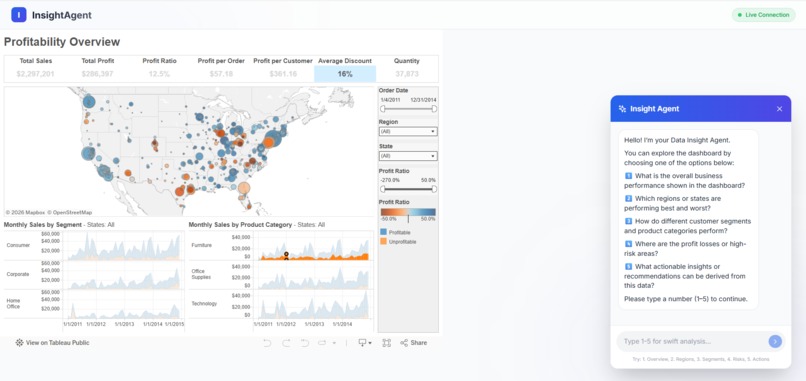
Task: Click the Profit Ratio slider minimum handle
Action: pos(382,189)
